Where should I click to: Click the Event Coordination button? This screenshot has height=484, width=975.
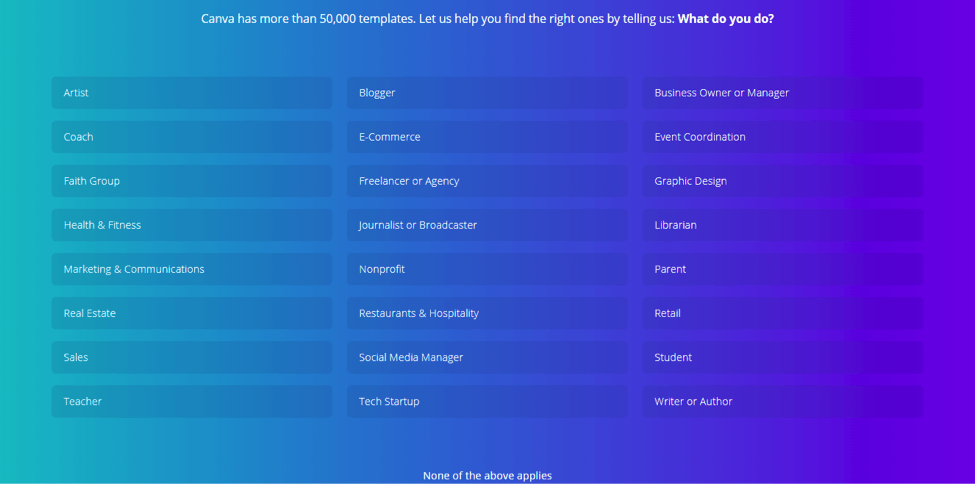tap(783, 137)
